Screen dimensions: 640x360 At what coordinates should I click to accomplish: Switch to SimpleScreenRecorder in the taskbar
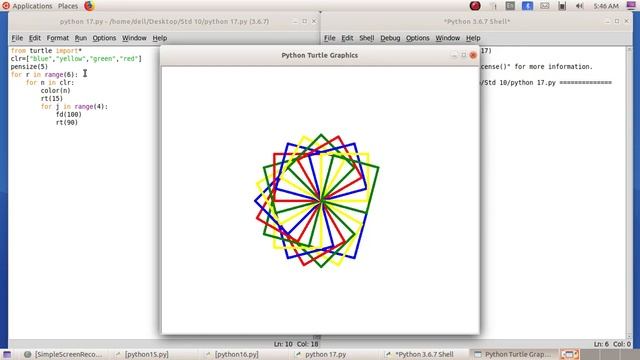click(63, 354)
